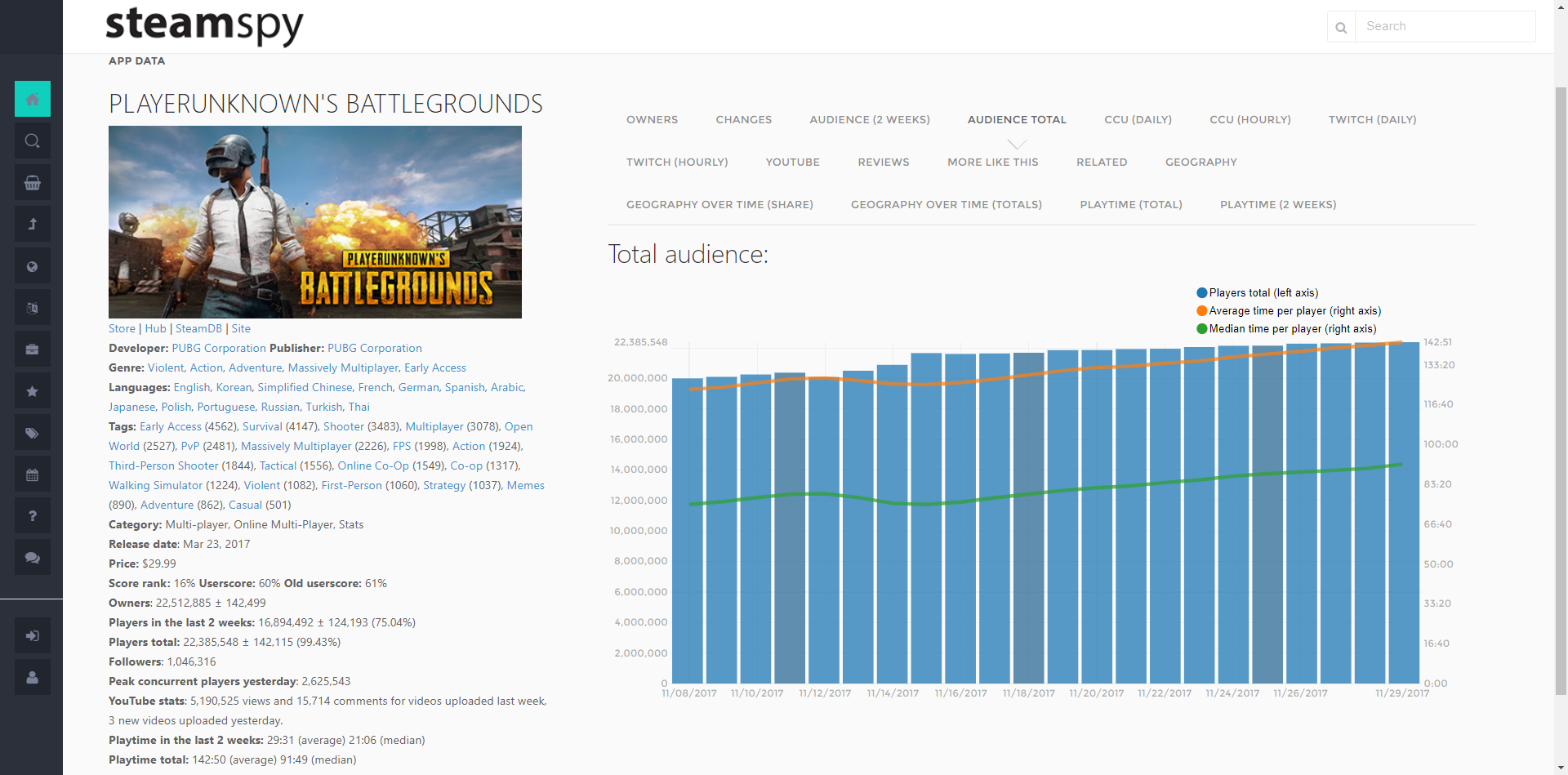Click the 11/18/2017 highlighted chart bar
Screen dimensions: 1568x775
(x=1029, y=518)
